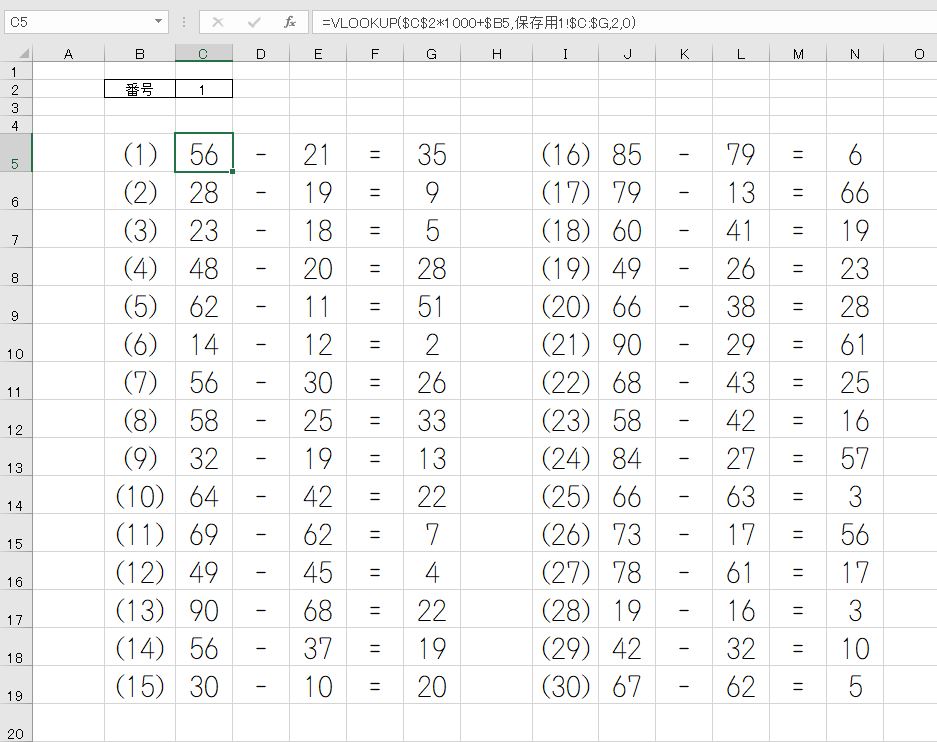Viewport: 937px width, 742px height.
Task: Select minuend 90 in problem (13) row
Action: point(204,611)
